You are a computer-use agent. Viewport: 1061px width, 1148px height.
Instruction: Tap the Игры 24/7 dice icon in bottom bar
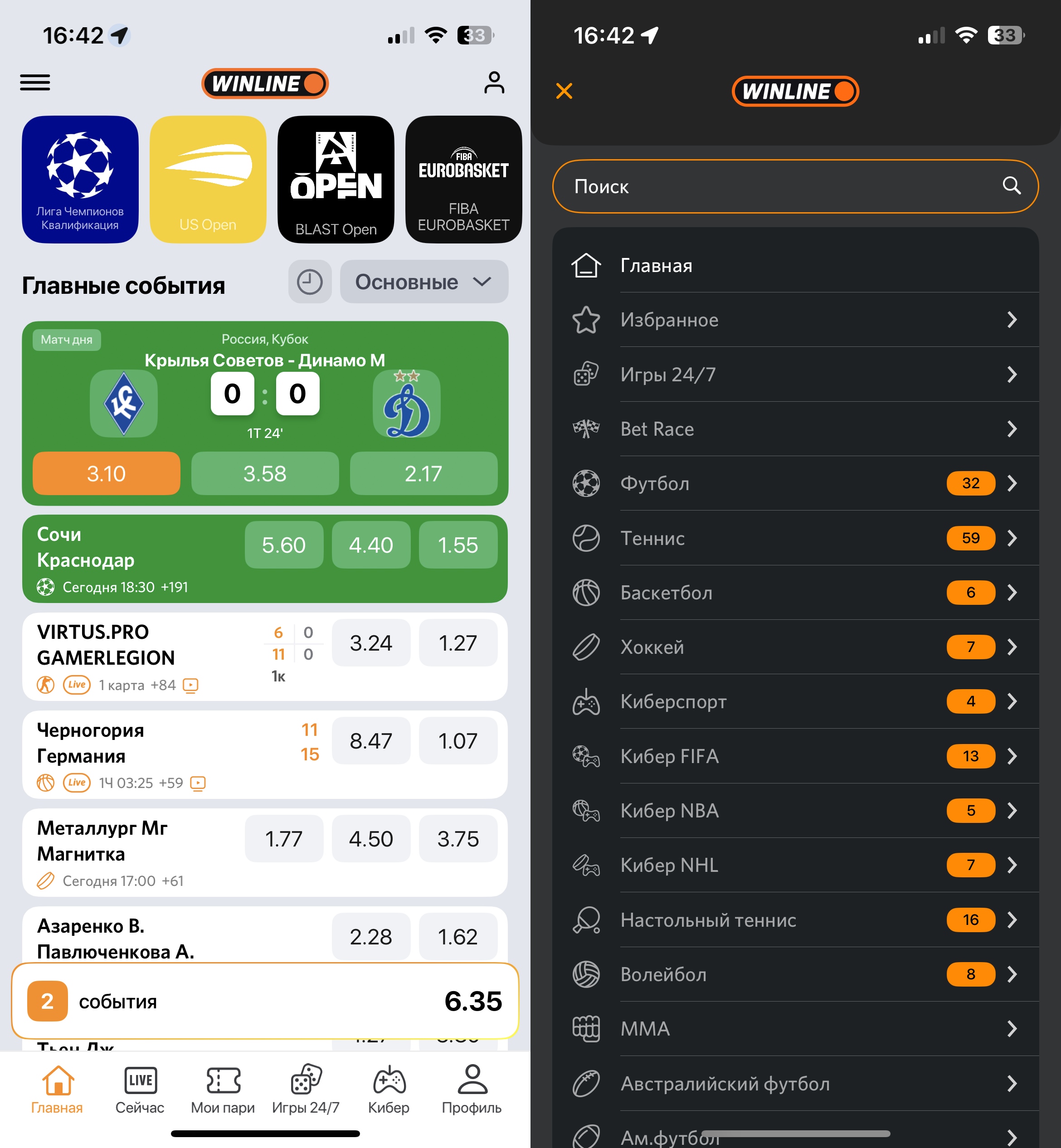coord(306,1080)
